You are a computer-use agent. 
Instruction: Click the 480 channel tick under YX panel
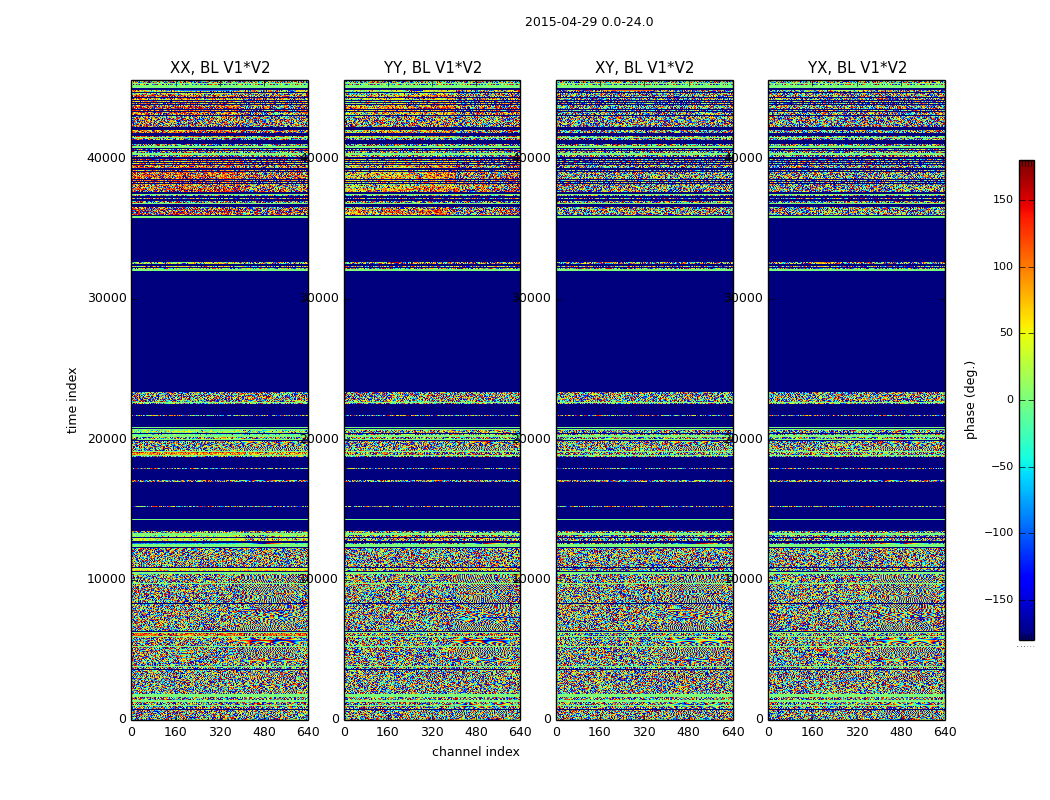[x=901, y=732]
